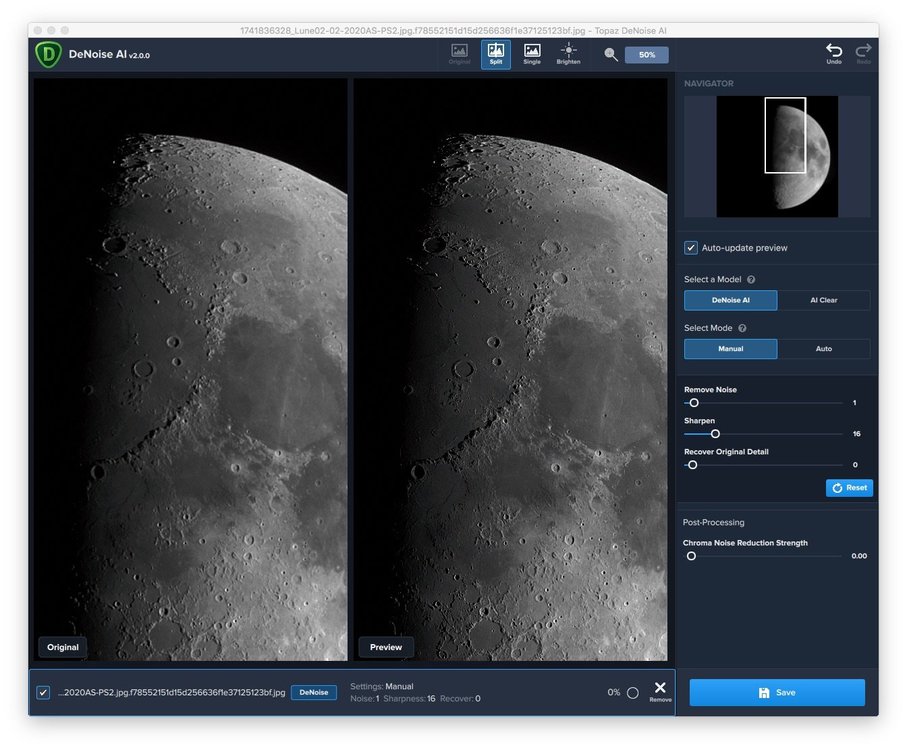Screen dimensions: 907x750
Task: Click the Navigator moon thumbnail
Action: tap(777, 157)
